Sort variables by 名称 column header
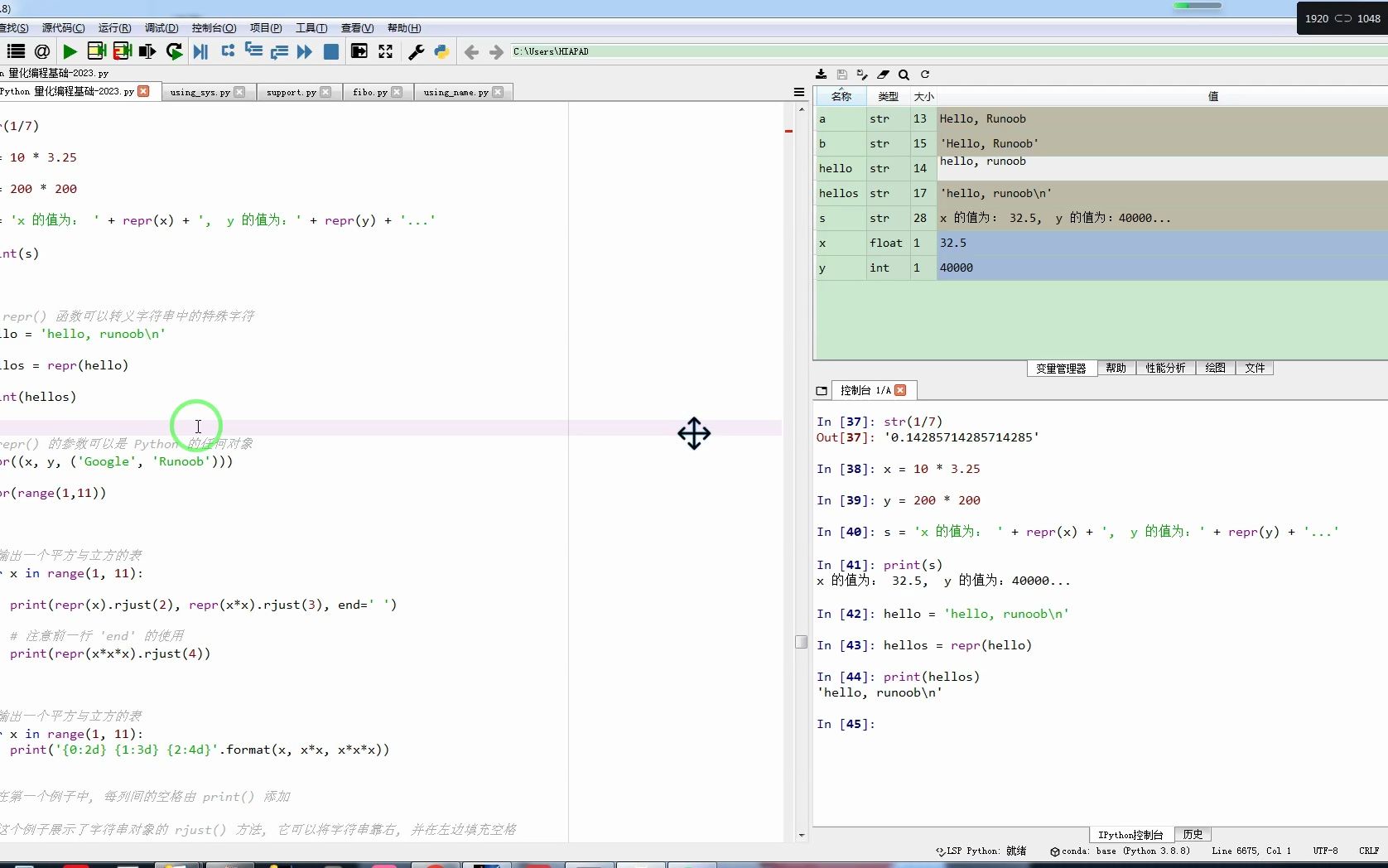Screen dimensions: 1388x868 click(841, 96)
